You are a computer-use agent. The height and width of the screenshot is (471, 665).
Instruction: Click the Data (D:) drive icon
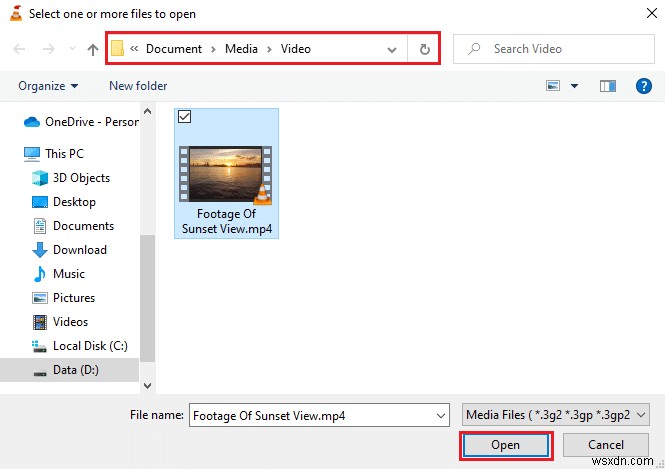(x=40, y=373)
